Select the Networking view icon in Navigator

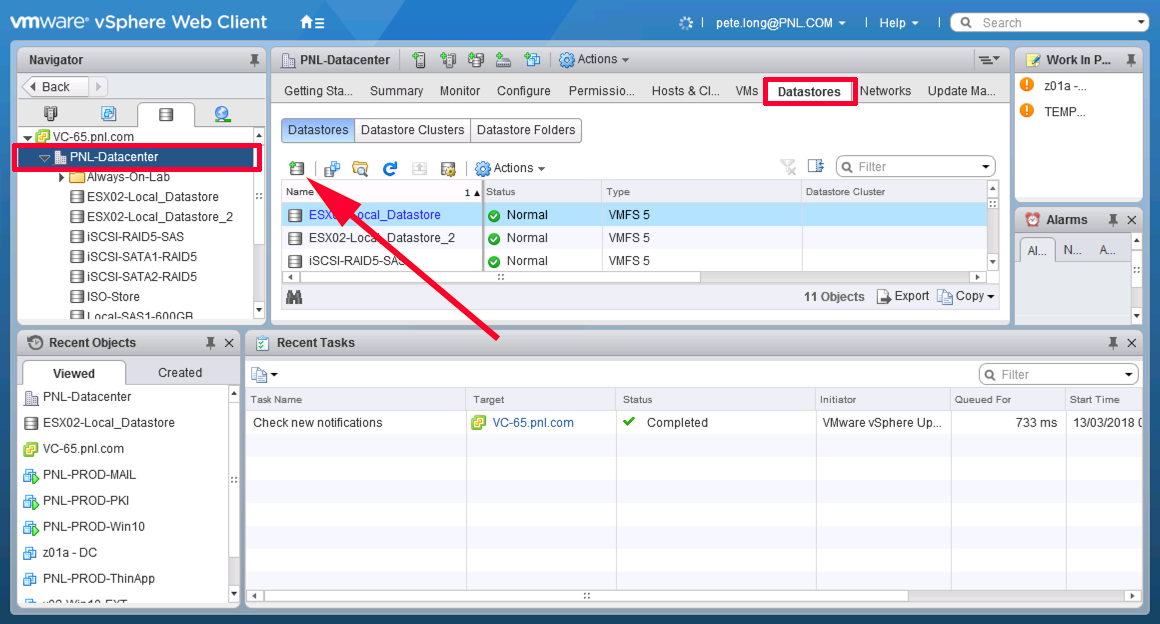tap(222, 114)
